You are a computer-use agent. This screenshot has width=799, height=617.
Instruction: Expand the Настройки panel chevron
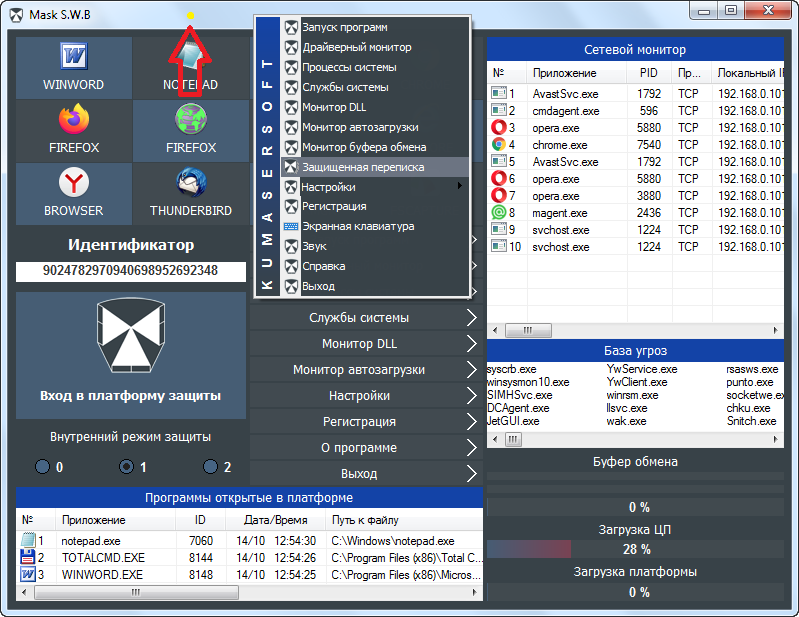pos(472,395)
